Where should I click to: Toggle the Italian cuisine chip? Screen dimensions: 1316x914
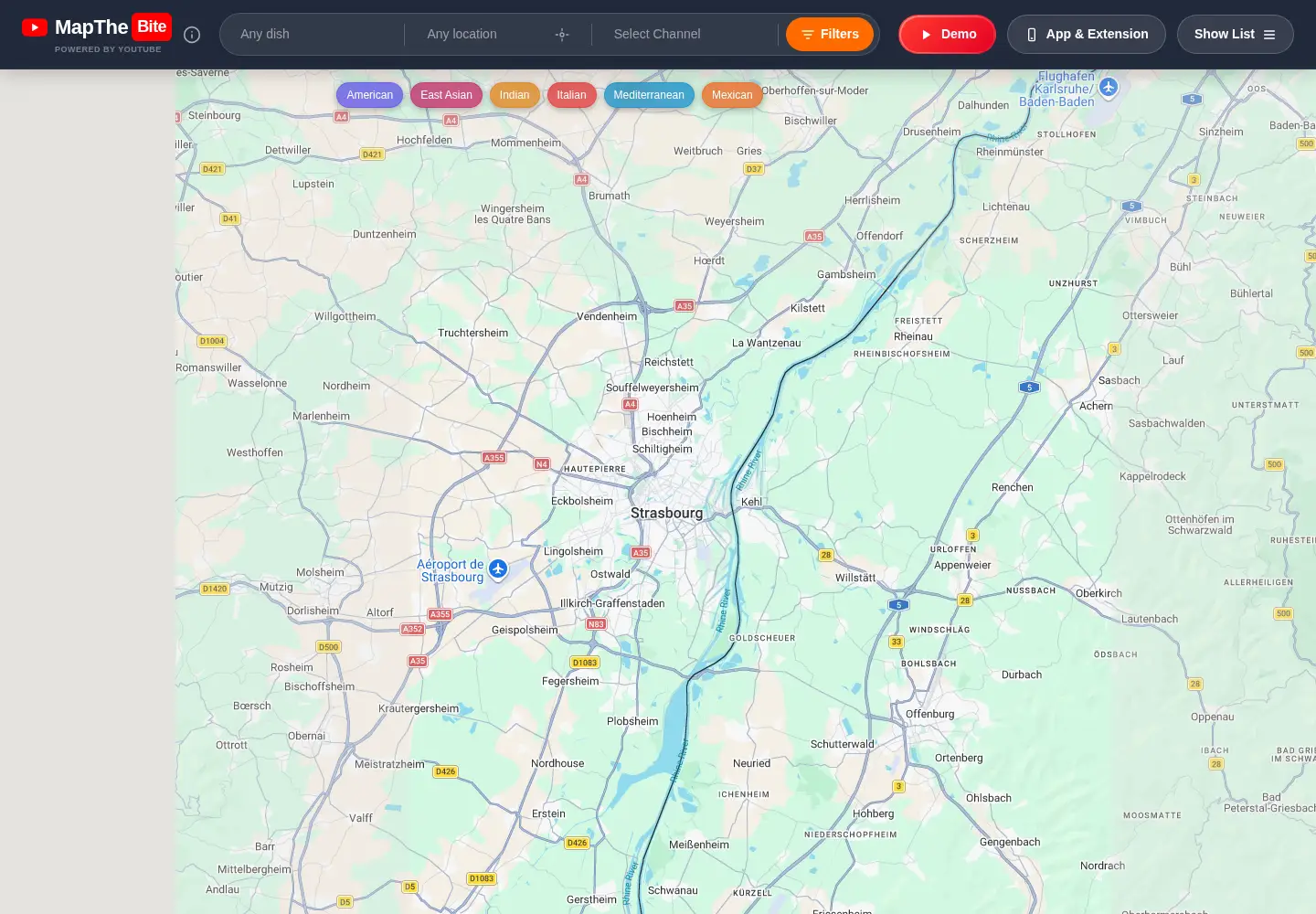coord(571,95)
